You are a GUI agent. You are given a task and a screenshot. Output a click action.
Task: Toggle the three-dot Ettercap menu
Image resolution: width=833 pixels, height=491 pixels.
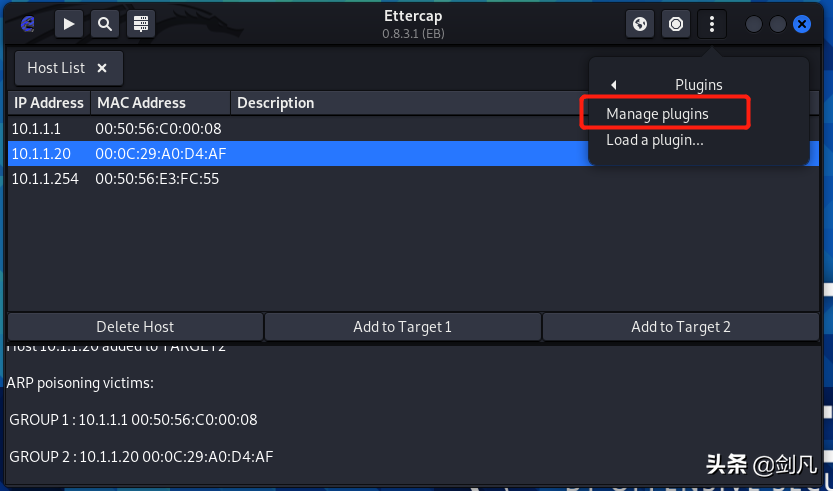(712, 24)
